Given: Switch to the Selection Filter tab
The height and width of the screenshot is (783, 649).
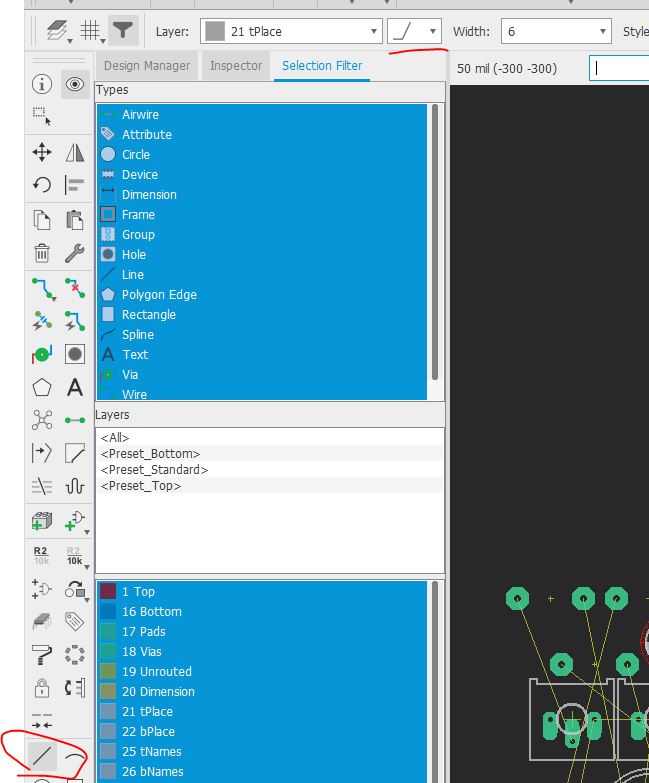Looking at the screenshot, I should 322,65.
